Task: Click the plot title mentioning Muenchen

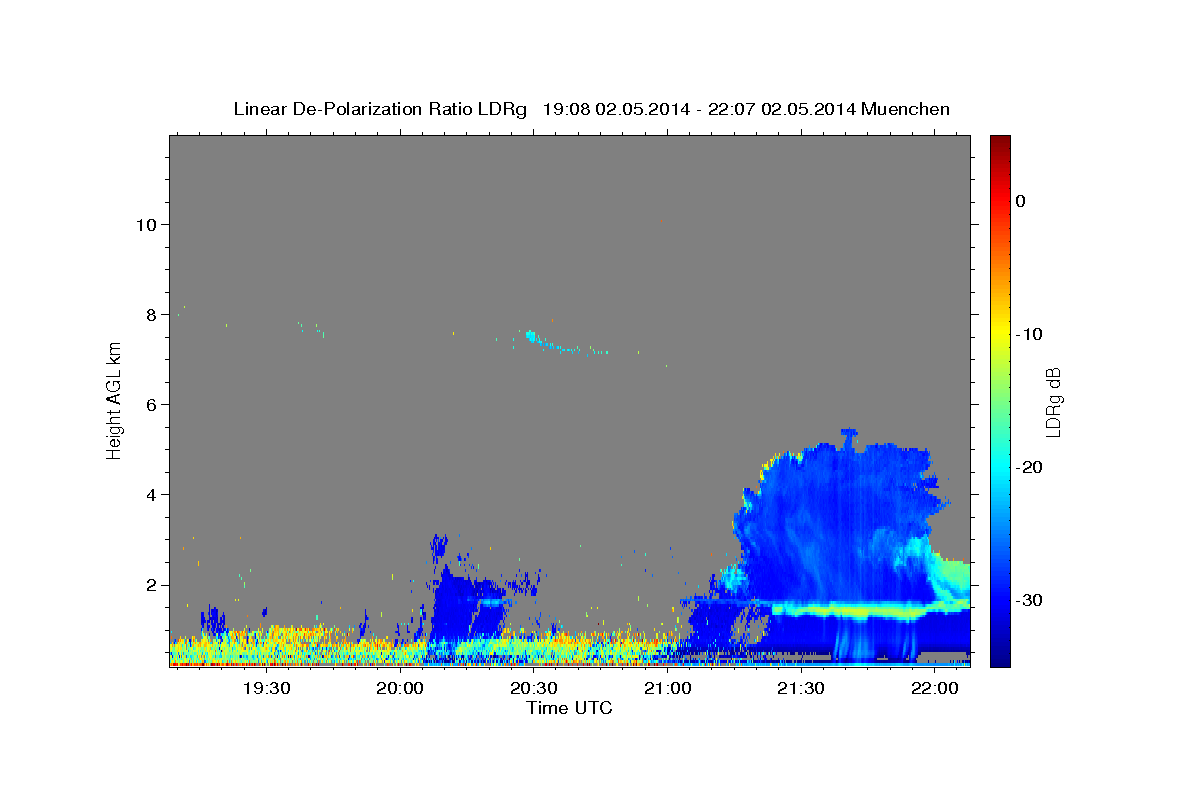Action: pos(591,109)
